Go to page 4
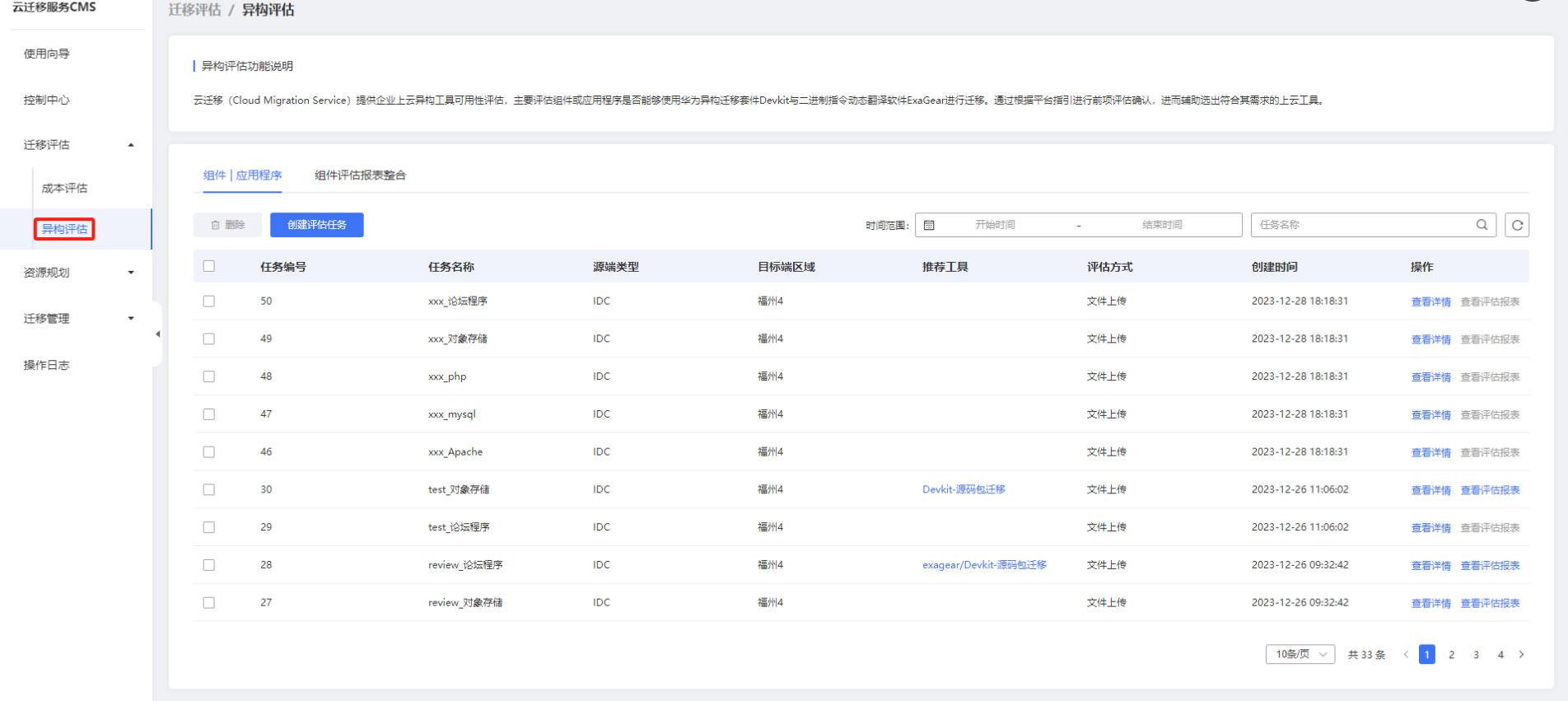Image resolution: width=1568 pixels, height=701 pixels. [x=1500, y=655]
